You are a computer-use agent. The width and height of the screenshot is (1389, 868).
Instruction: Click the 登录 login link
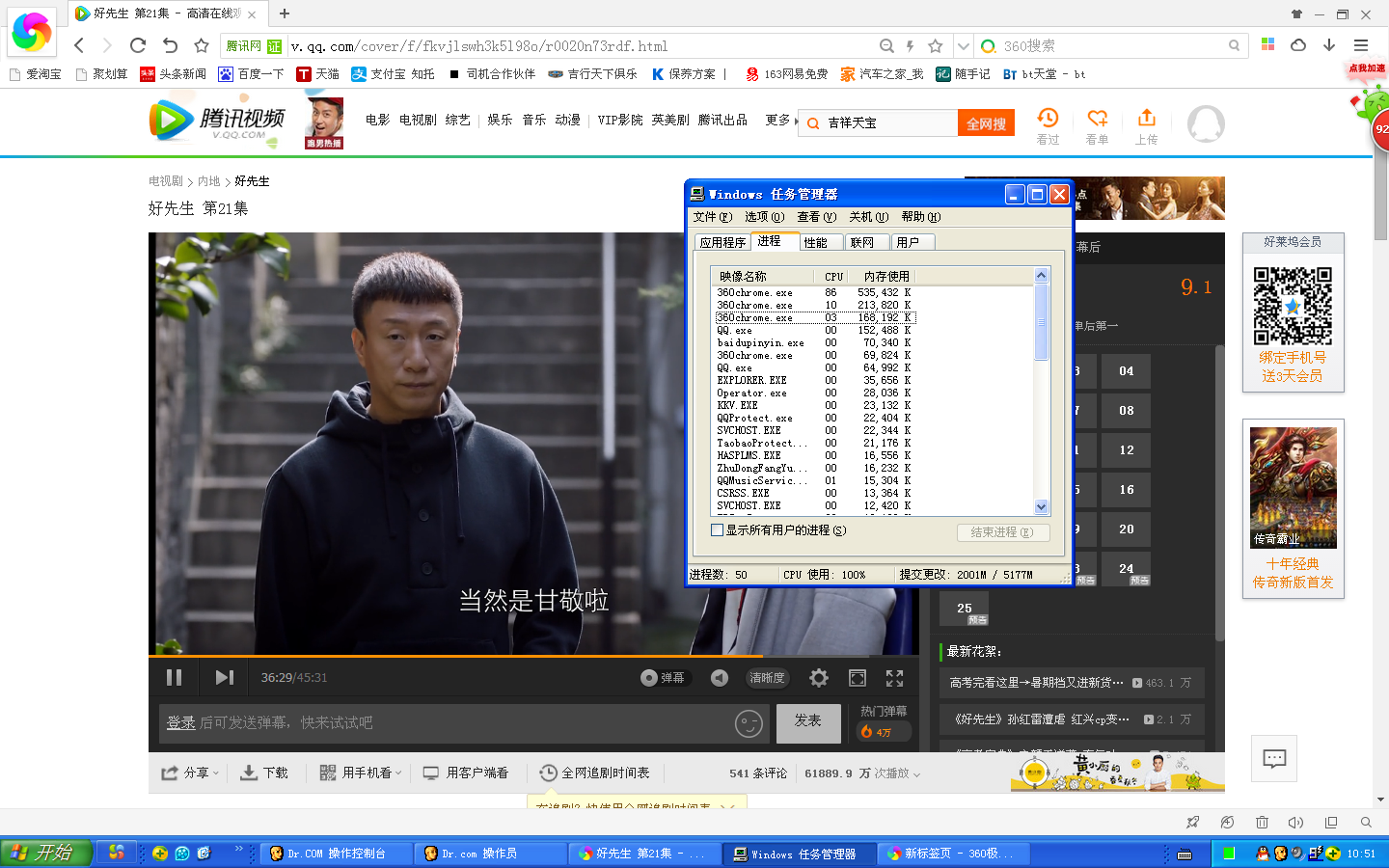[182, 720]
